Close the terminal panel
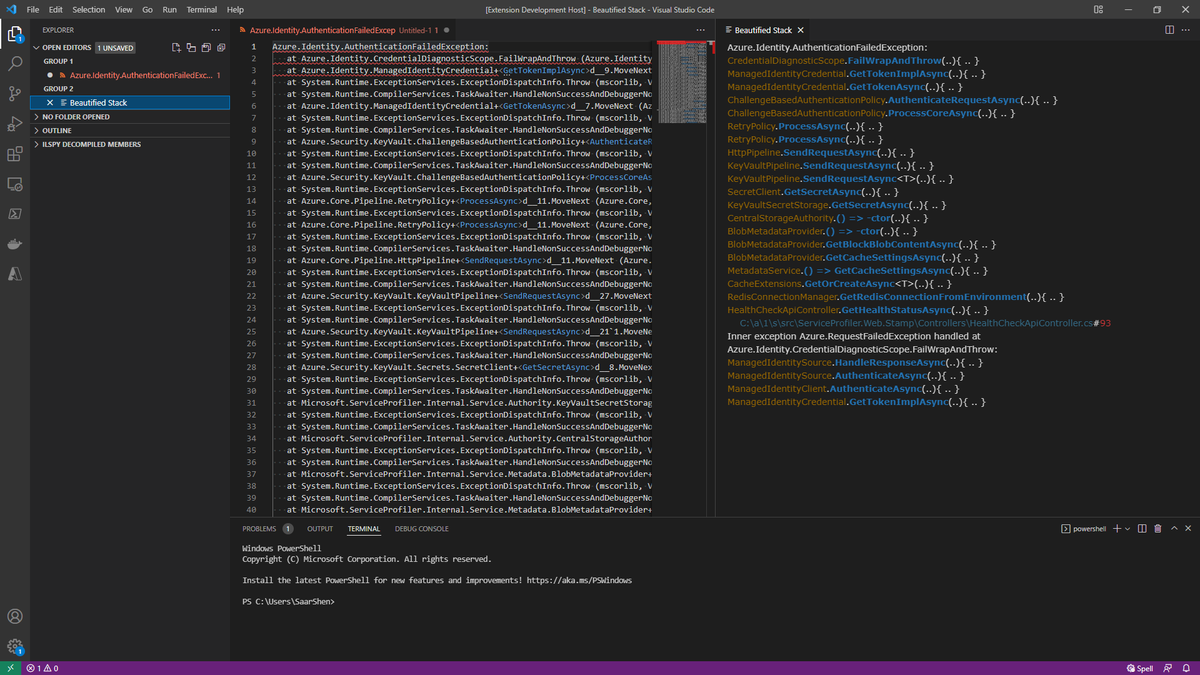The height and width of the screenshot is (675, 1200). coord(1188,529)
